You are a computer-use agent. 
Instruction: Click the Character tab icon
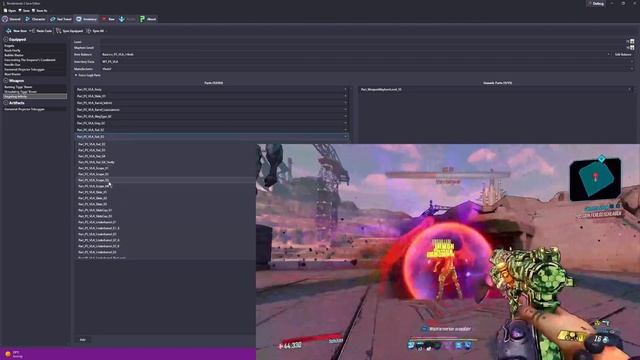point(27,19)
